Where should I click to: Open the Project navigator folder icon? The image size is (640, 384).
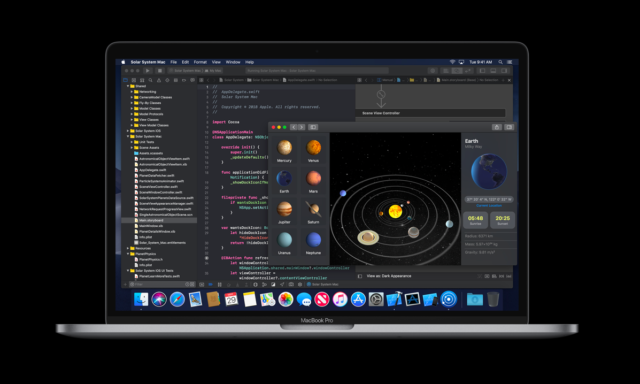(x=126, y=80)
